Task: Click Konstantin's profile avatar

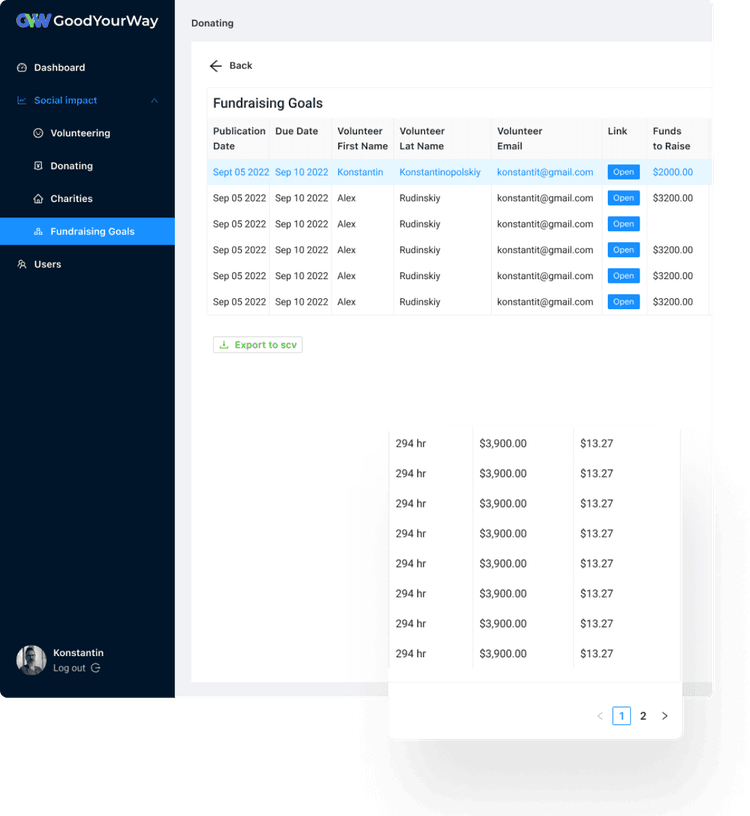Action: [31, 660]
